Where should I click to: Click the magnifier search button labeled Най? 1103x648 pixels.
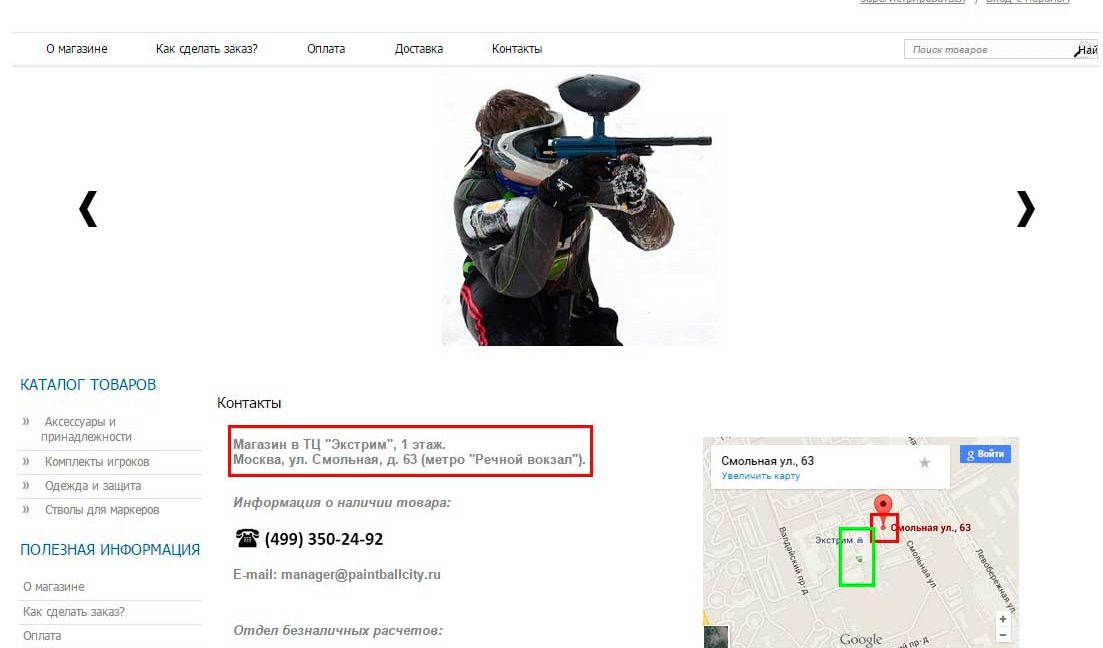pyautogui.click(x=1085, y=50)
